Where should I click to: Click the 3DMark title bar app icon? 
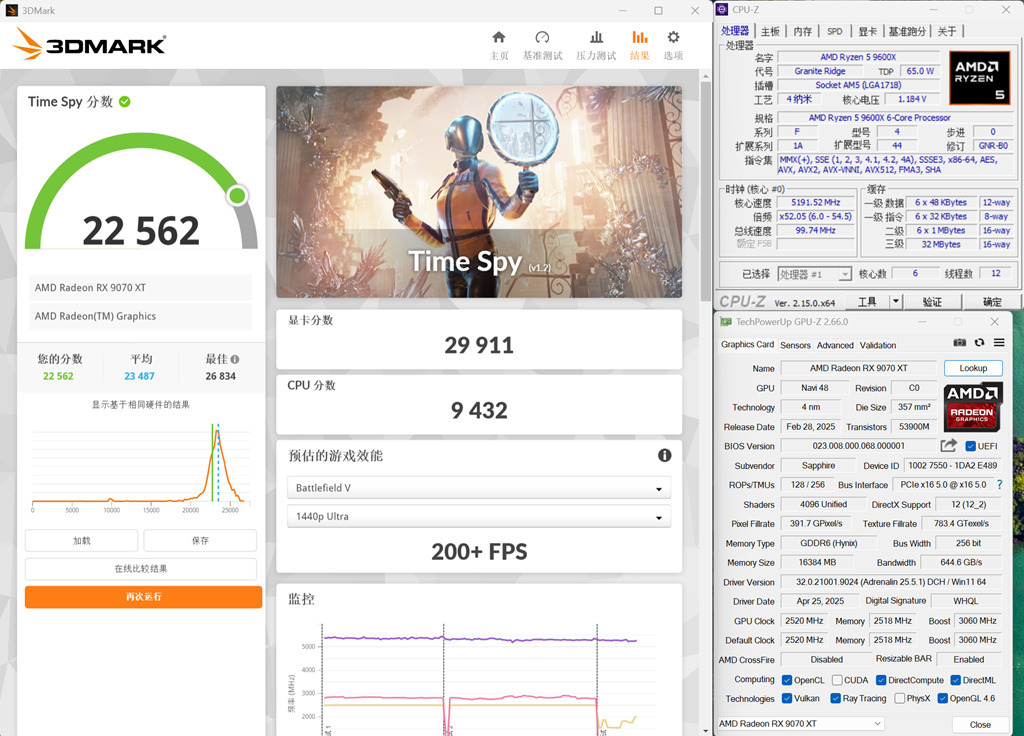12,10
